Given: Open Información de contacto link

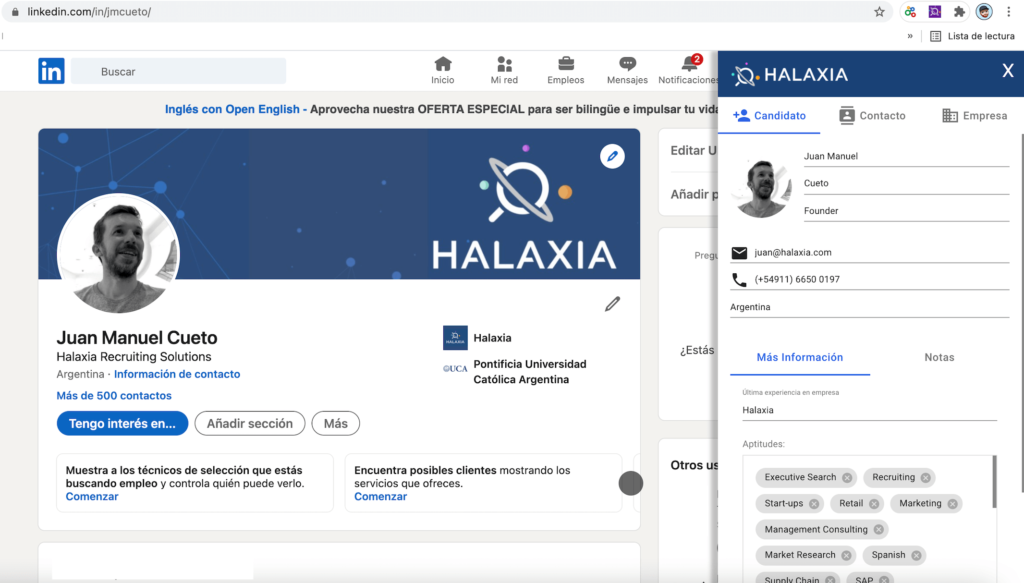Looking at the screenshot, I should 177,374.
